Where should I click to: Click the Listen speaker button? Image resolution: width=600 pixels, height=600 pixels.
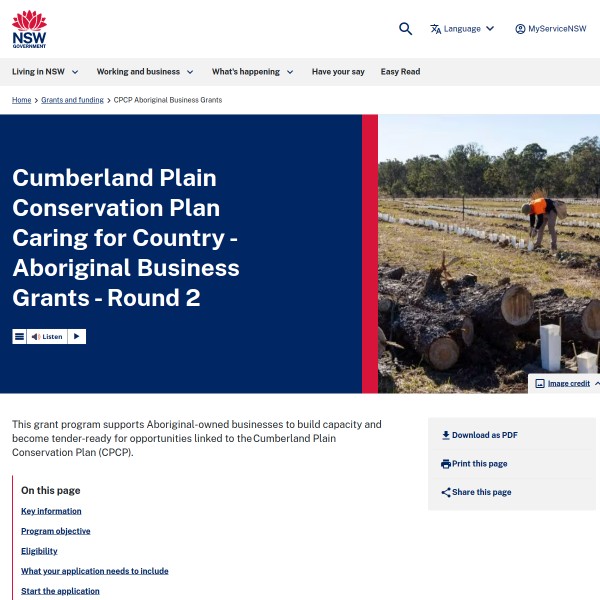coord(47,337)
